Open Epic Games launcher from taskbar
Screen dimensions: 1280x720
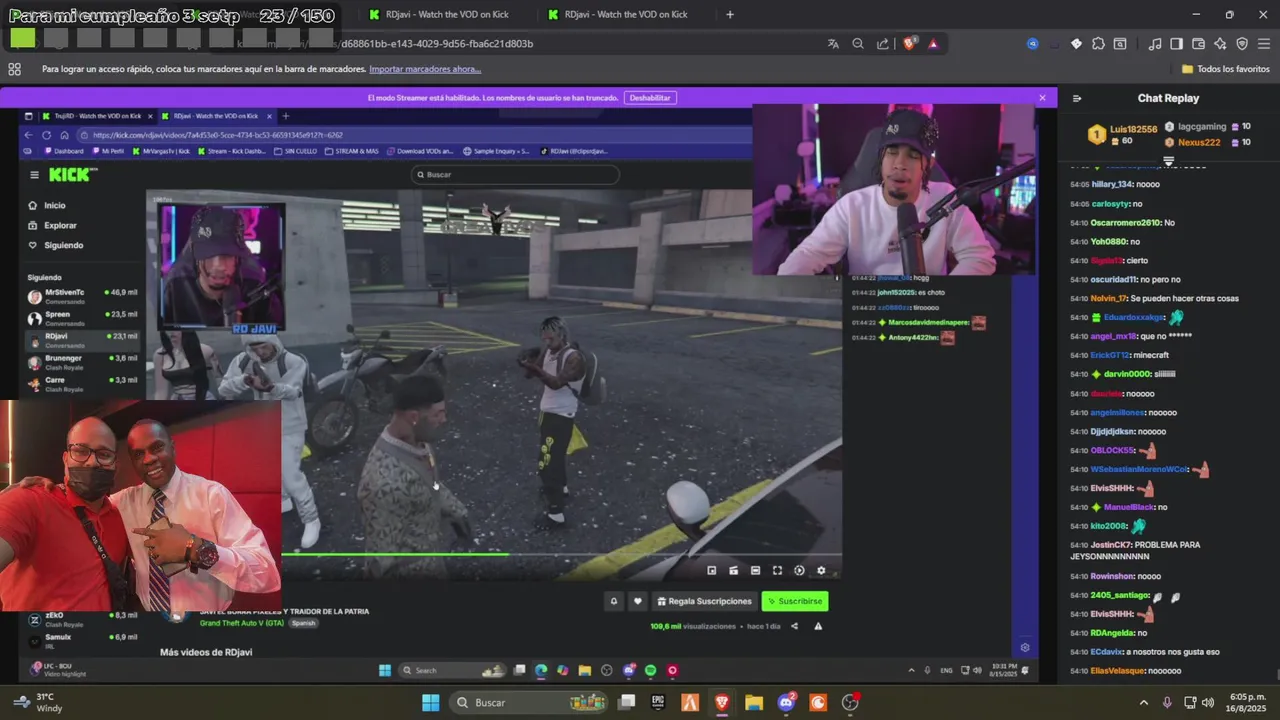(658, 702)
